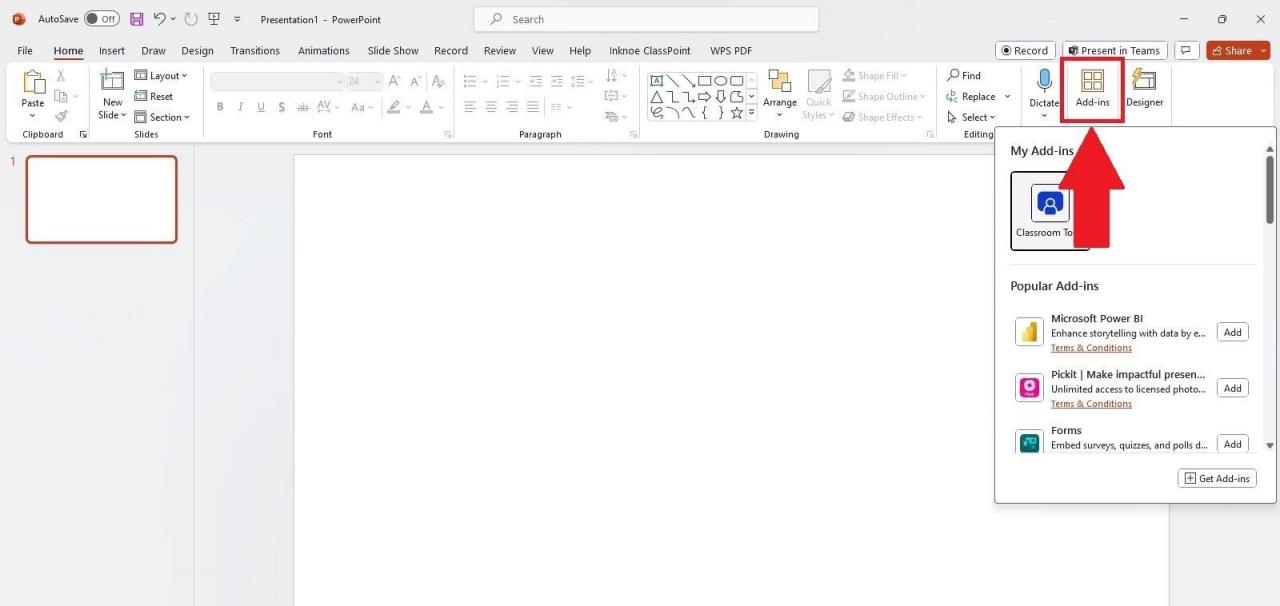The width and height of the screenshot is (1280, 606).
Task: Open the Layout dropdown
Action: [x=162, y=75]
